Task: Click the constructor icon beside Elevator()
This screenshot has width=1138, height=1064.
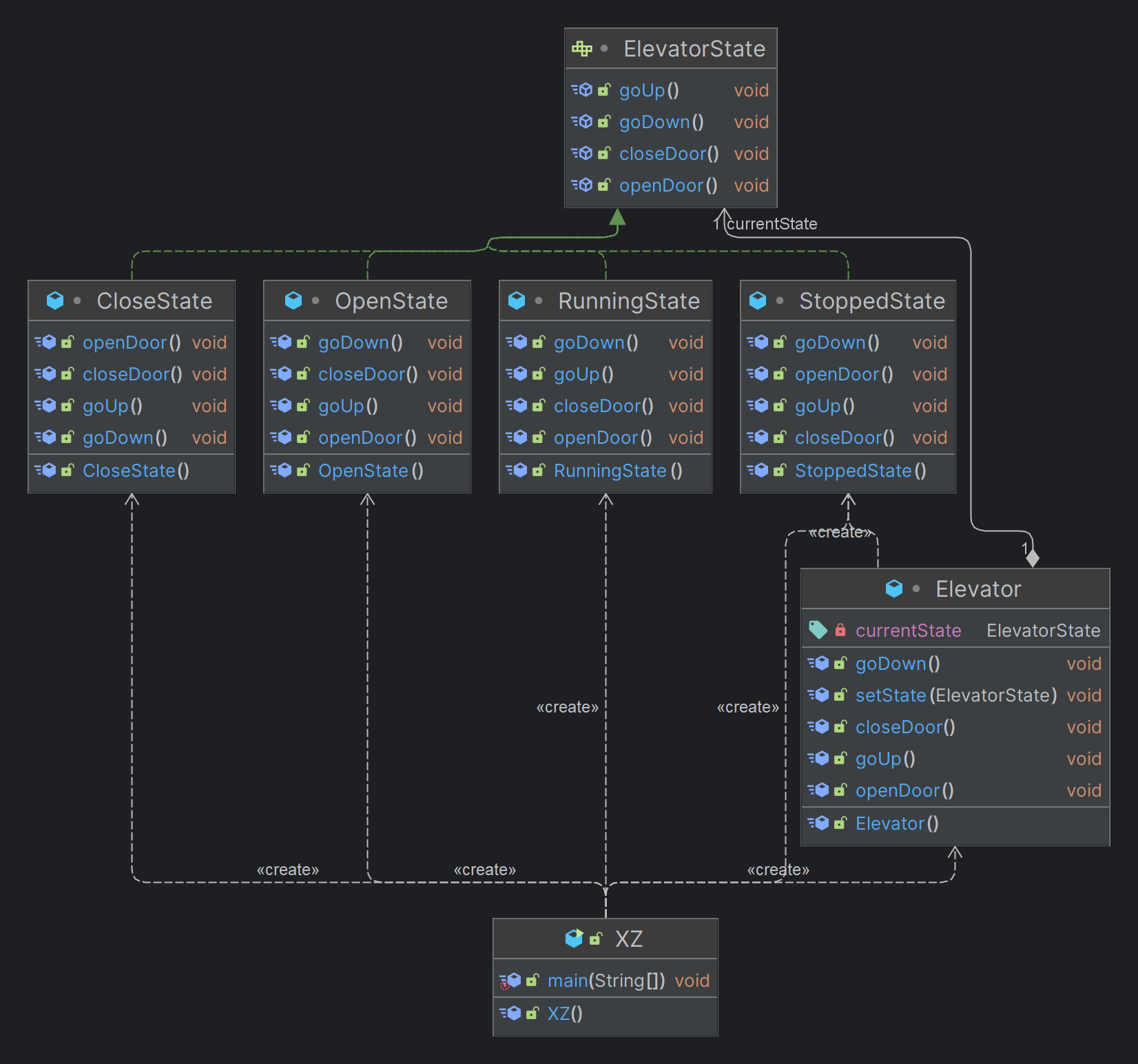Action: click(818, 823)
